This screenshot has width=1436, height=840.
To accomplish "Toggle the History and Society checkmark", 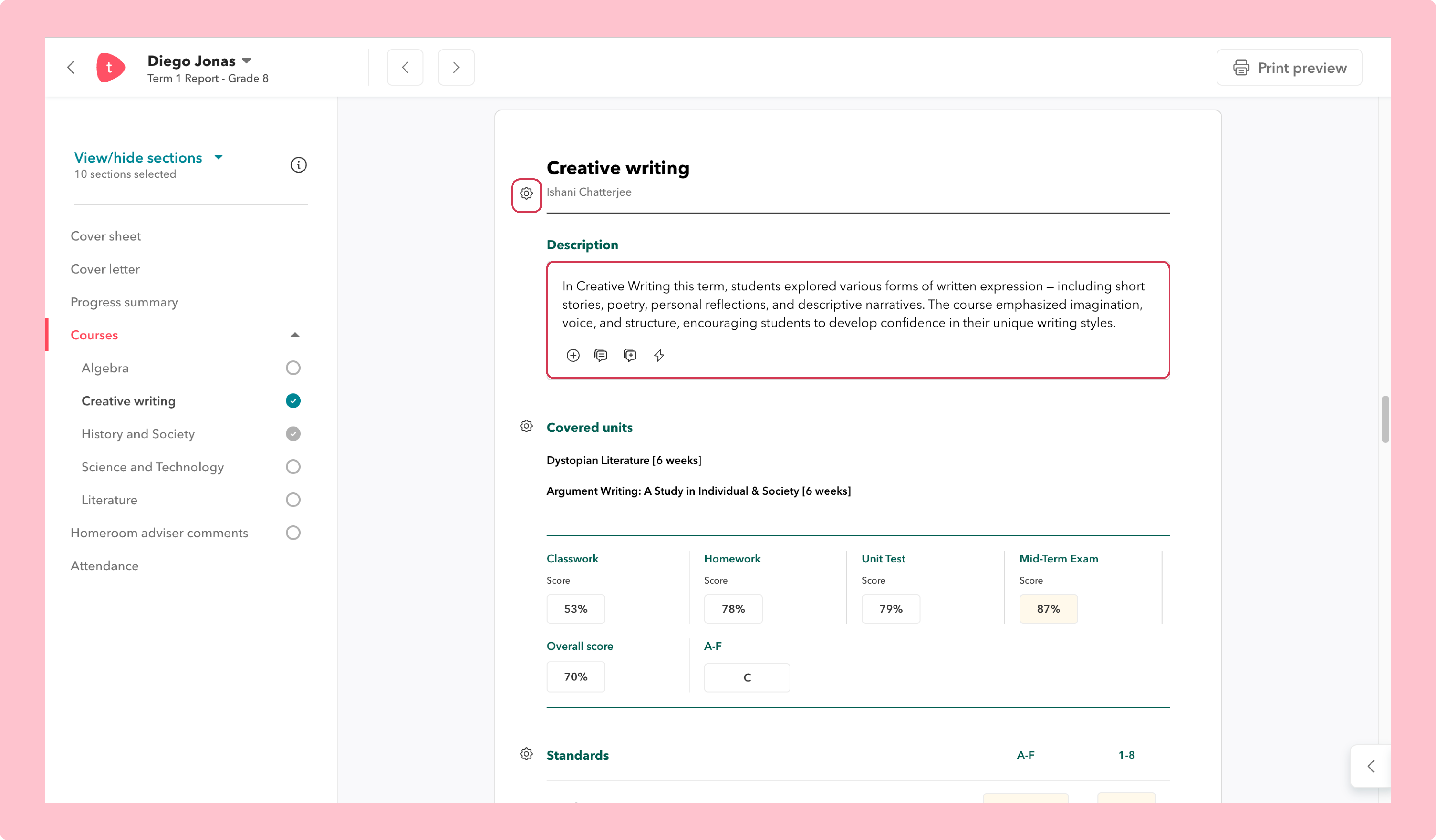I will point(293,434).
